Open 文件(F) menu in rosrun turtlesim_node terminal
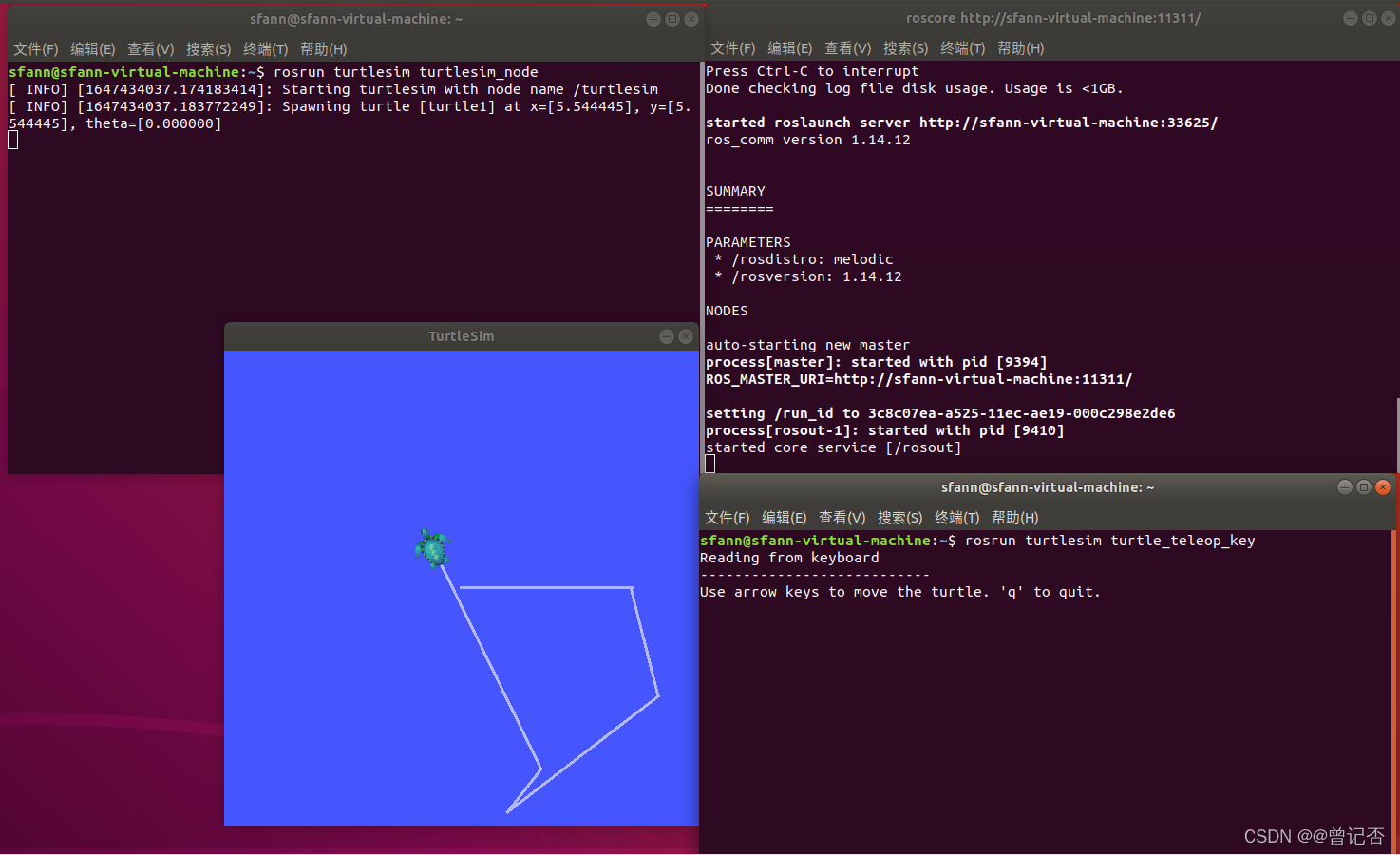 click(36, 48)
